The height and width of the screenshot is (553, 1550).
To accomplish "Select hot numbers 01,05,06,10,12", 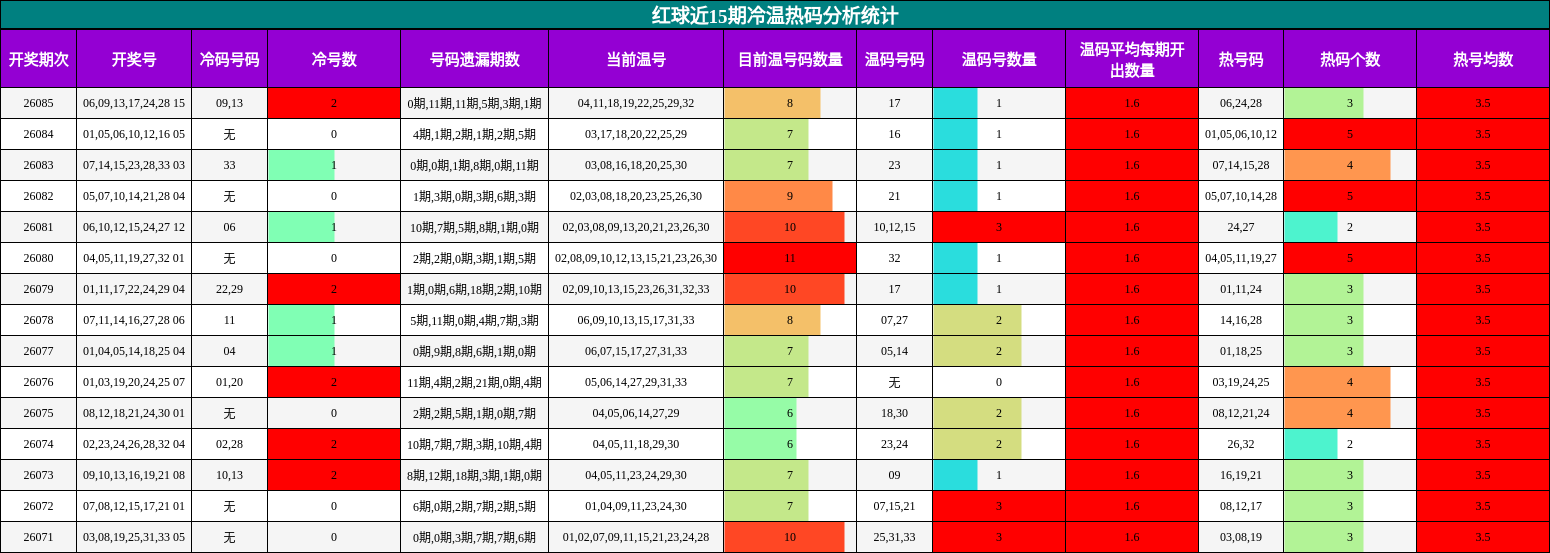I will [x=1241, y=134].
